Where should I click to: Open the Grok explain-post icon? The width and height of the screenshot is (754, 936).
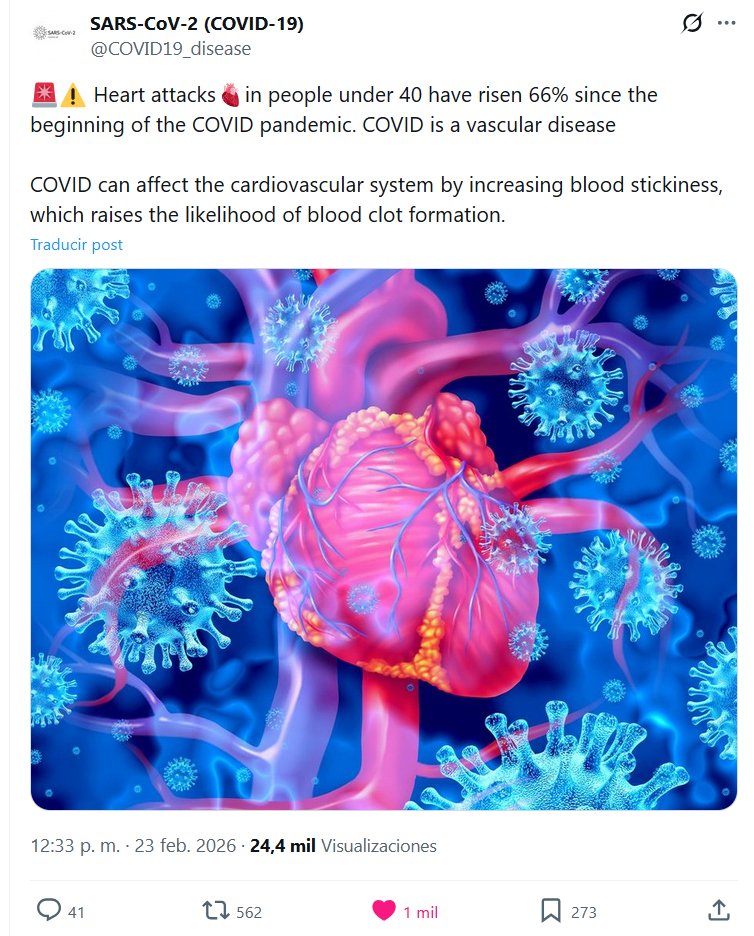coord(691,23)
